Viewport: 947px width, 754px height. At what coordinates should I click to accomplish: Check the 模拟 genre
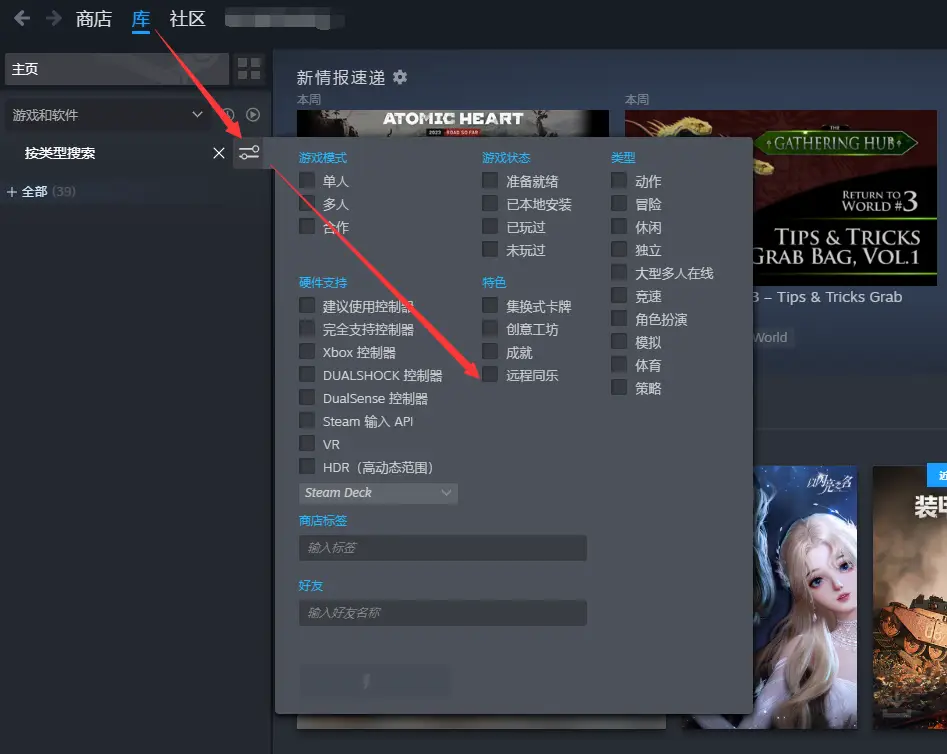[x=618, y=341]
